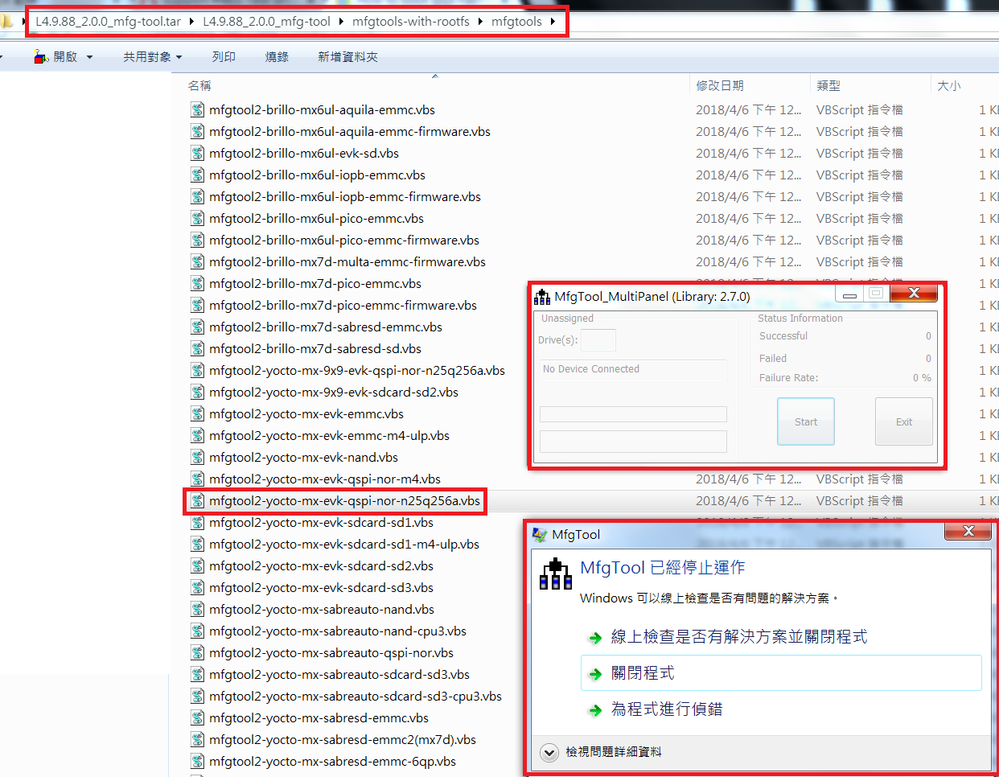The image size is (999, 777).
Task: Click the Drive(s) field in MfgTool_MultiPanel
Action: click(598, 340)
